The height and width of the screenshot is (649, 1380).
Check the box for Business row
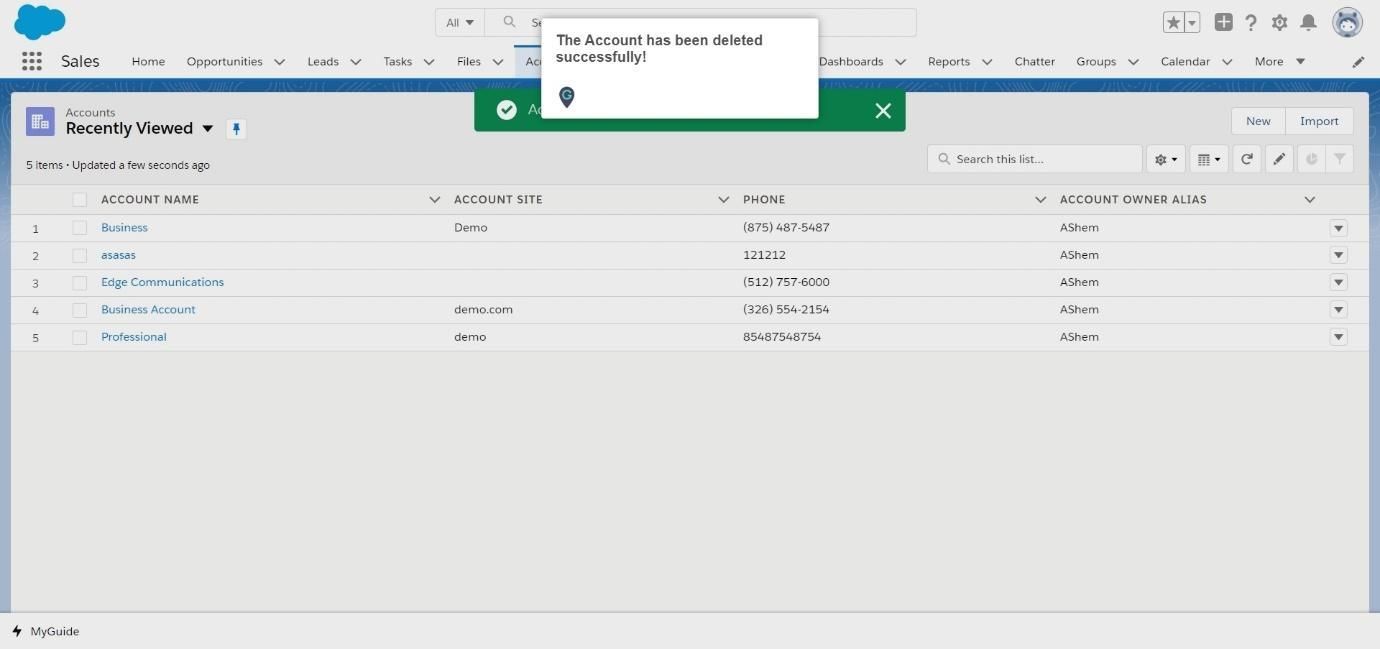coord(80,228)
